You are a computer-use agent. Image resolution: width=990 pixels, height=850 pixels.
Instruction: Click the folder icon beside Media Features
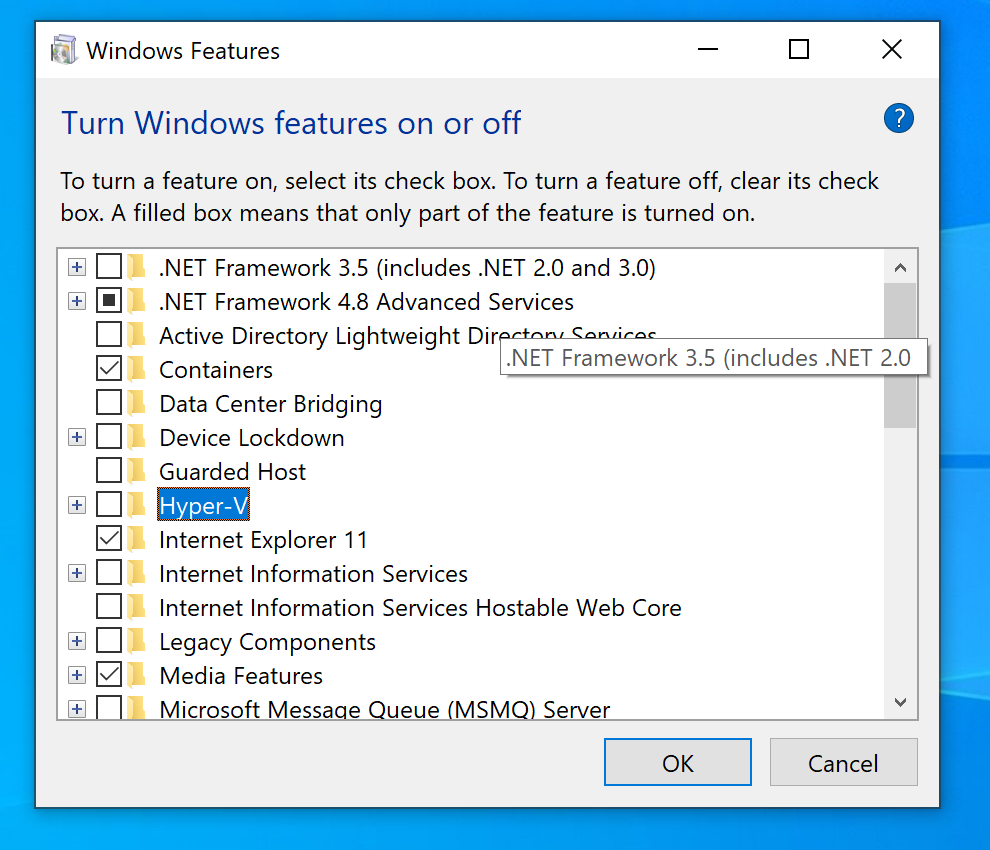pyautogui.click(x=137, y=675)
